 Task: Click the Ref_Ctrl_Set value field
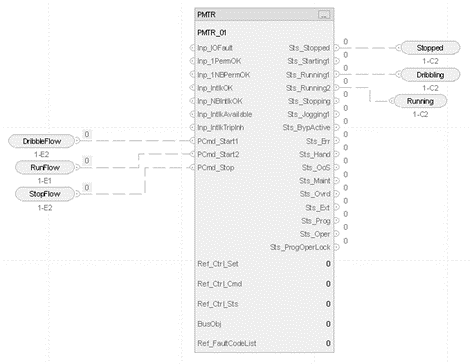[x=328, y=264]
